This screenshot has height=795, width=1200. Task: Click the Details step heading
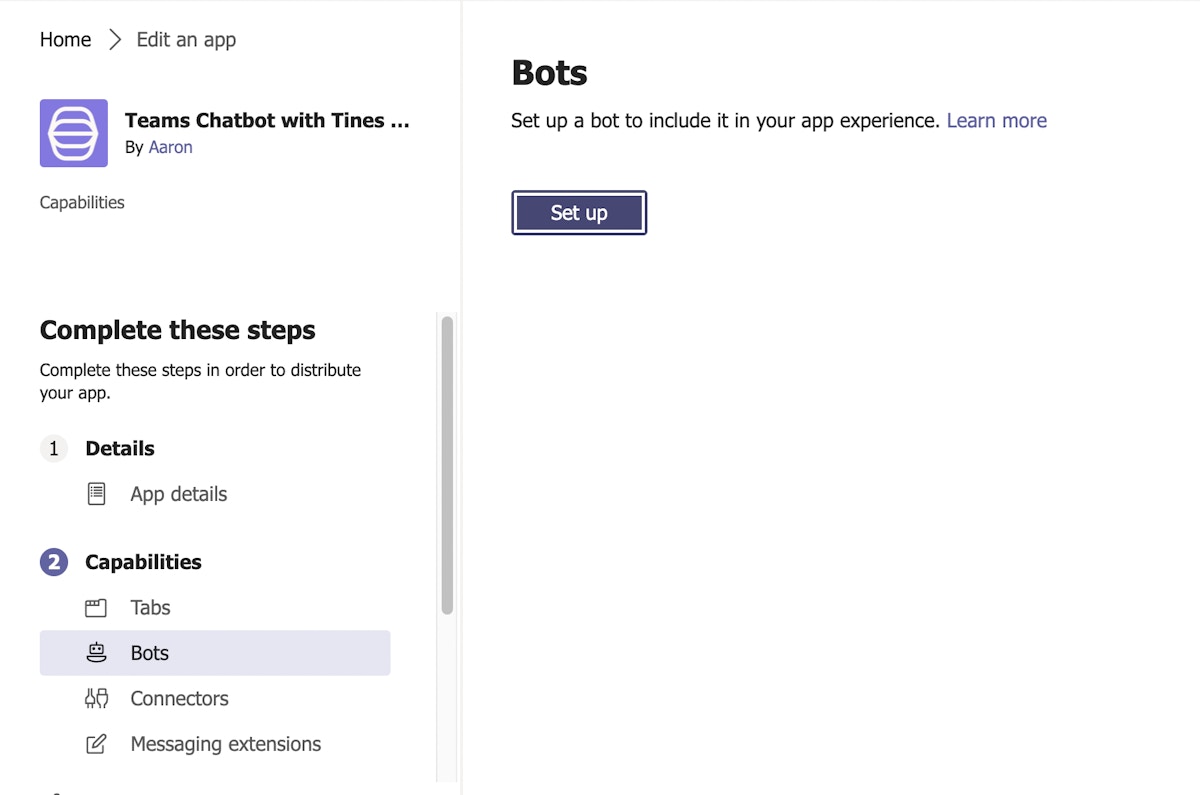tap(120, 449)
